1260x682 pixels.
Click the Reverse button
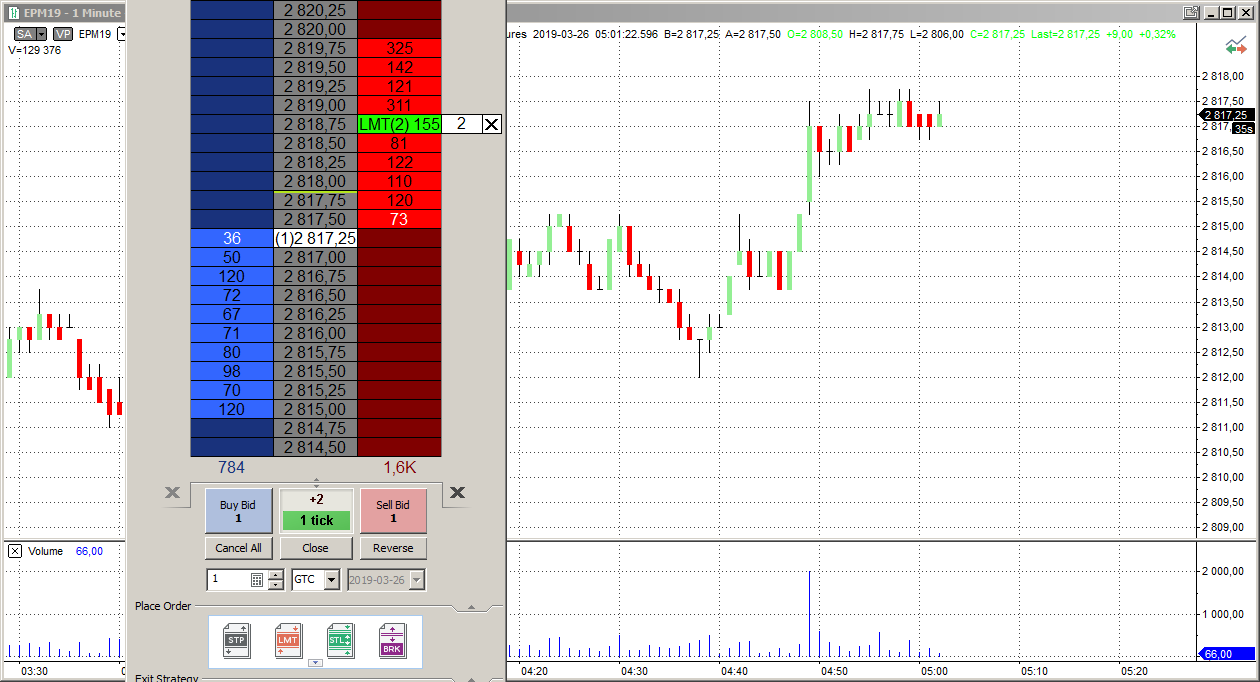(393, 548)
